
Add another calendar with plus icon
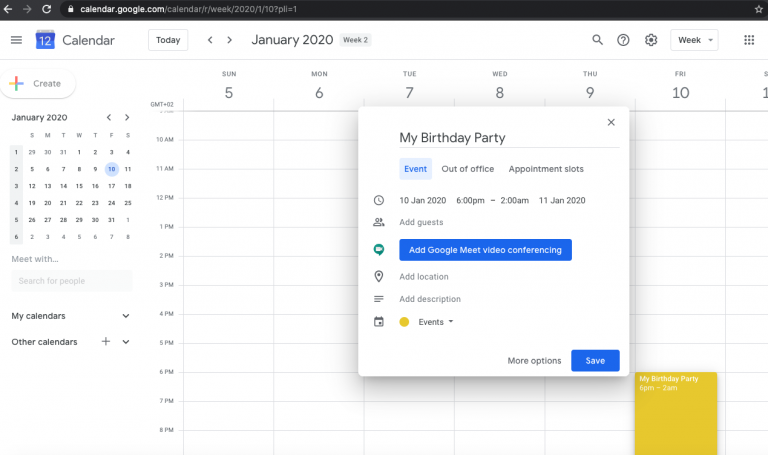(x=106, y=341)
